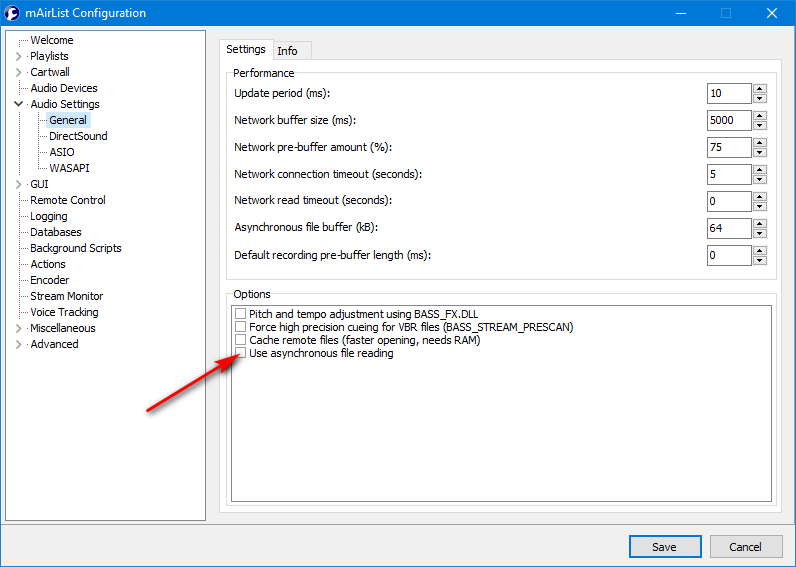Minimize the mAirList Configuration window
The width and height of the screenshot is (796, 567).
(682, 13)
